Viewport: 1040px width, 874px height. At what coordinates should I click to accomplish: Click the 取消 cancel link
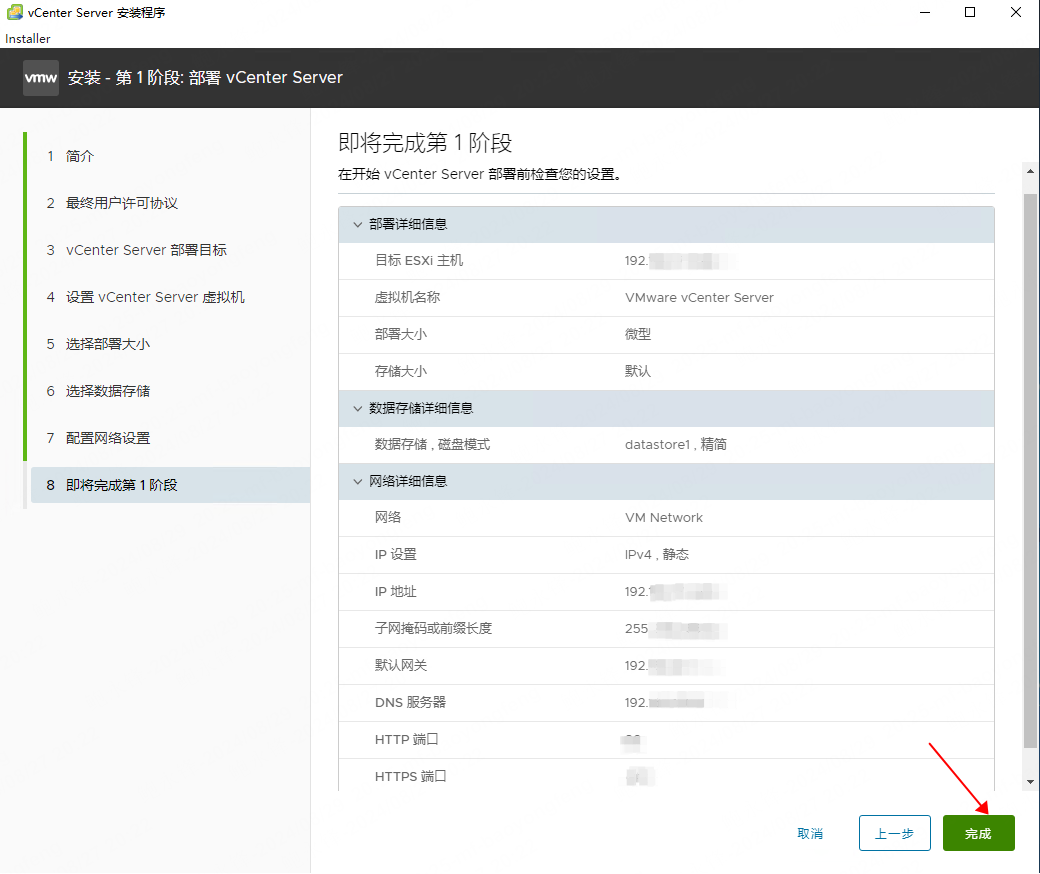(x=810, y=834)
